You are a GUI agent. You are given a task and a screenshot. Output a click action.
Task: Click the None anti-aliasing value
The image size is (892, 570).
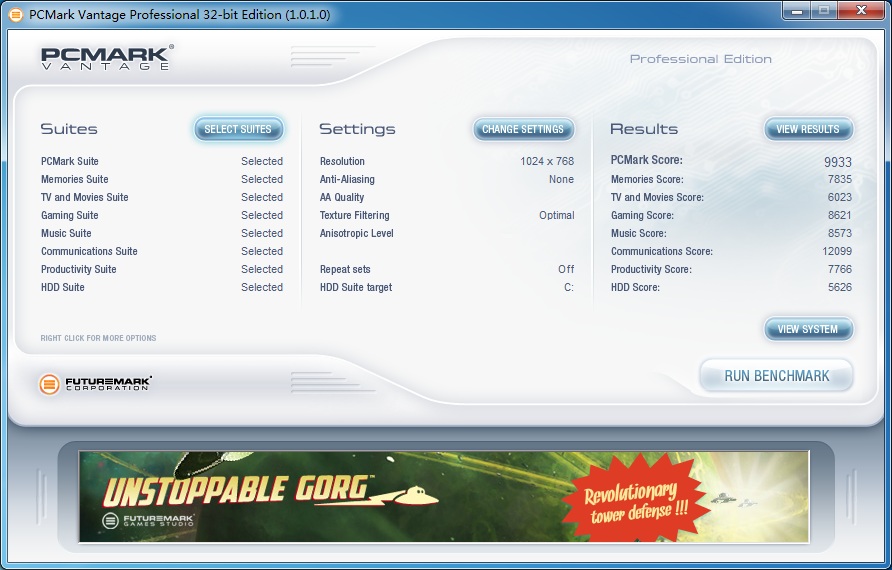tap(561, 179)
